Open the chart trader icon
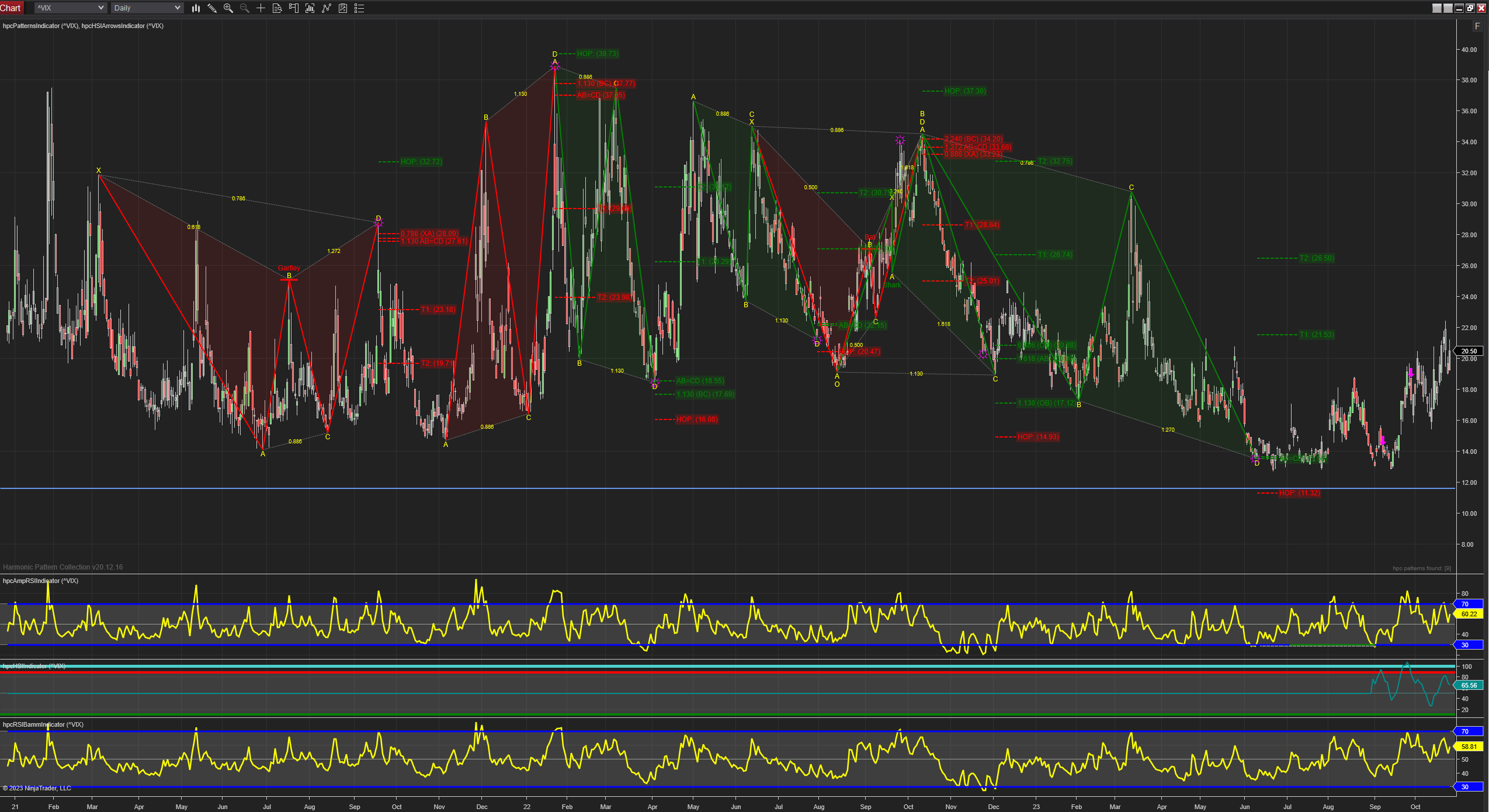 (x=294, y=8)
